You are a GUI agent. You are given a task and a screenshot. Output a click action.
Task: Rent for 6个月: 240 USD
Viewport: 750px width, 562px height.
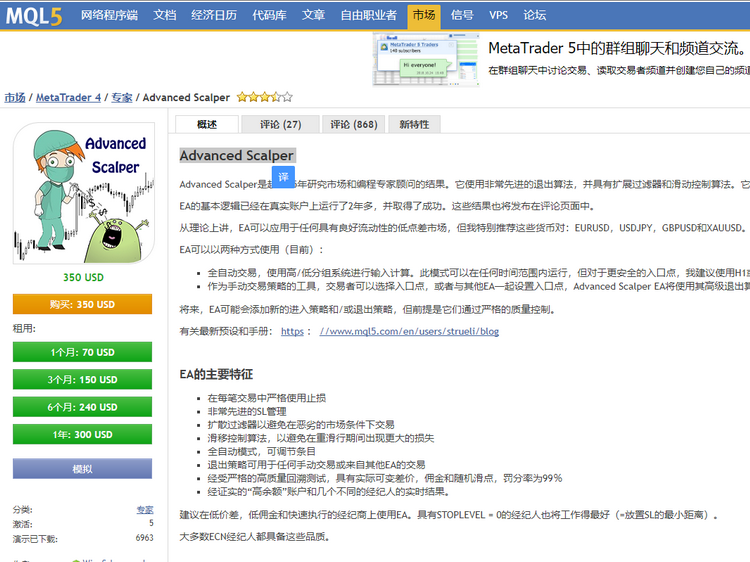(x=82, y=407)
